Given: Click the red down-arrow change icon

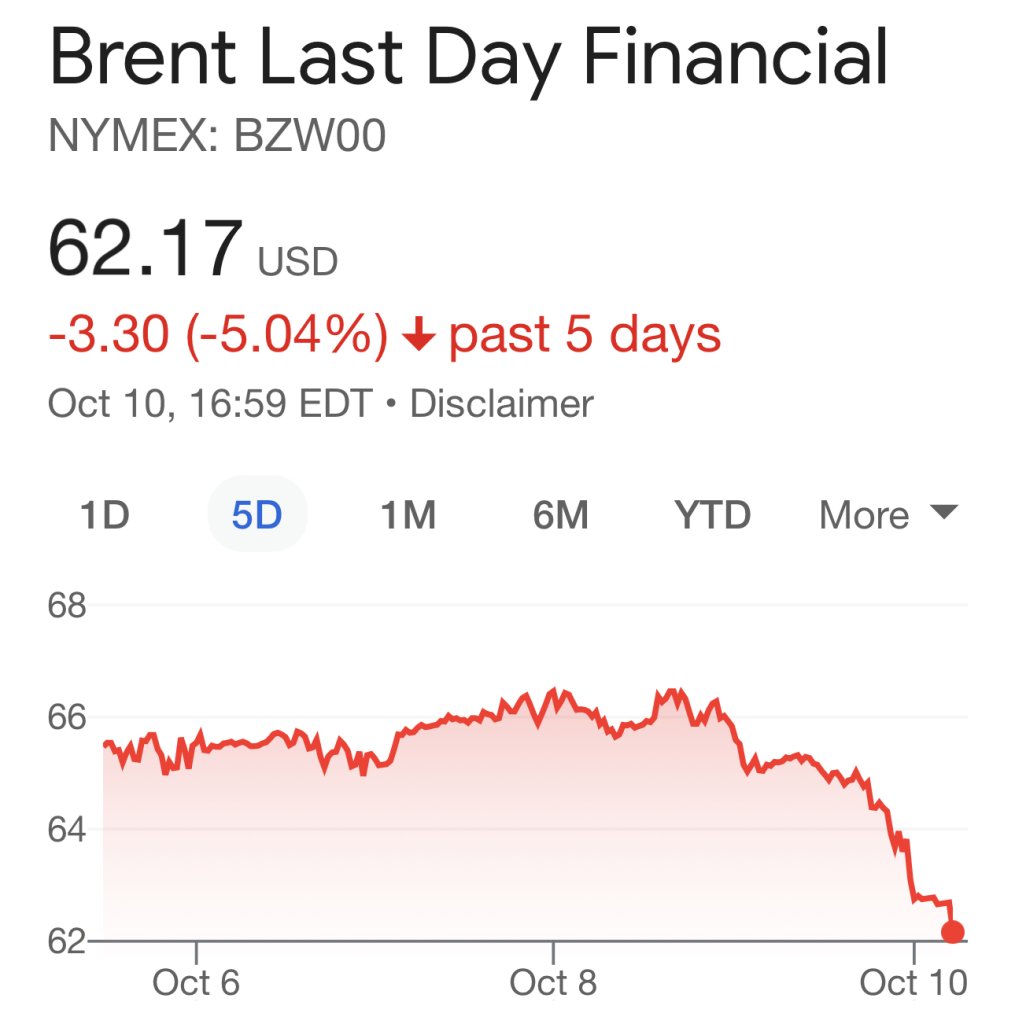Looking at the screenshot, I should (418, 337).
